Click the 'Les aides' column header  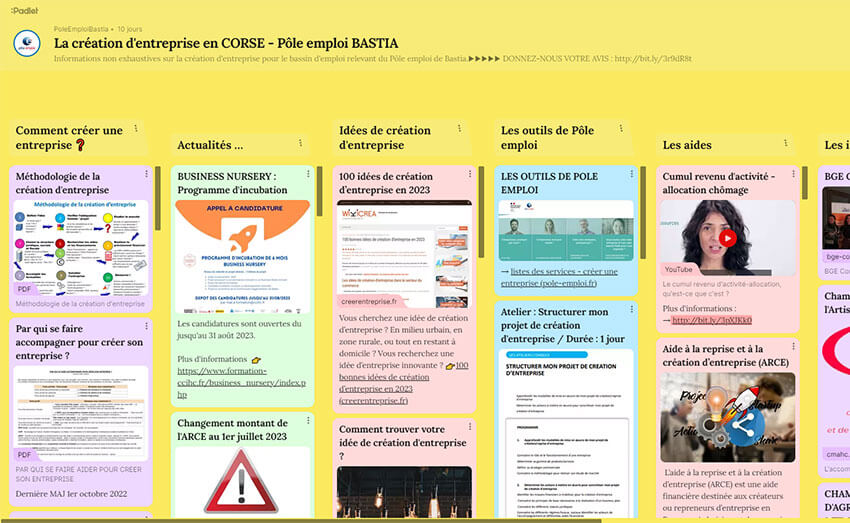[687, 145]
